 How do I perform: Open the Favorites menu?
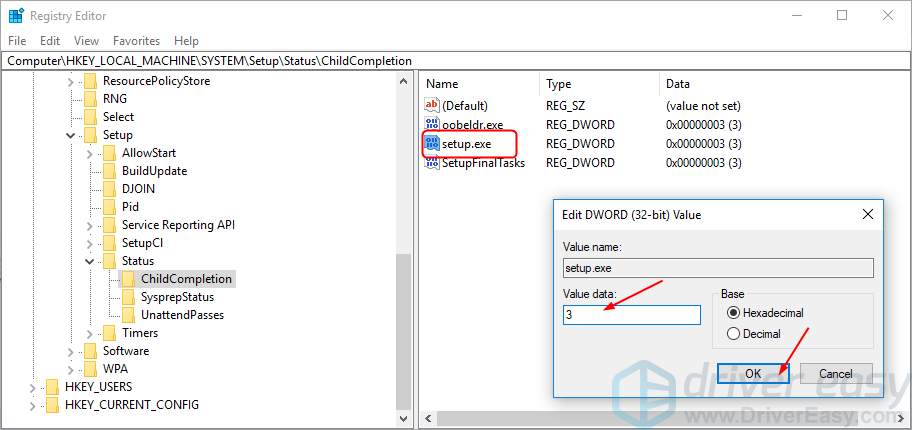[x=137, y=41]
